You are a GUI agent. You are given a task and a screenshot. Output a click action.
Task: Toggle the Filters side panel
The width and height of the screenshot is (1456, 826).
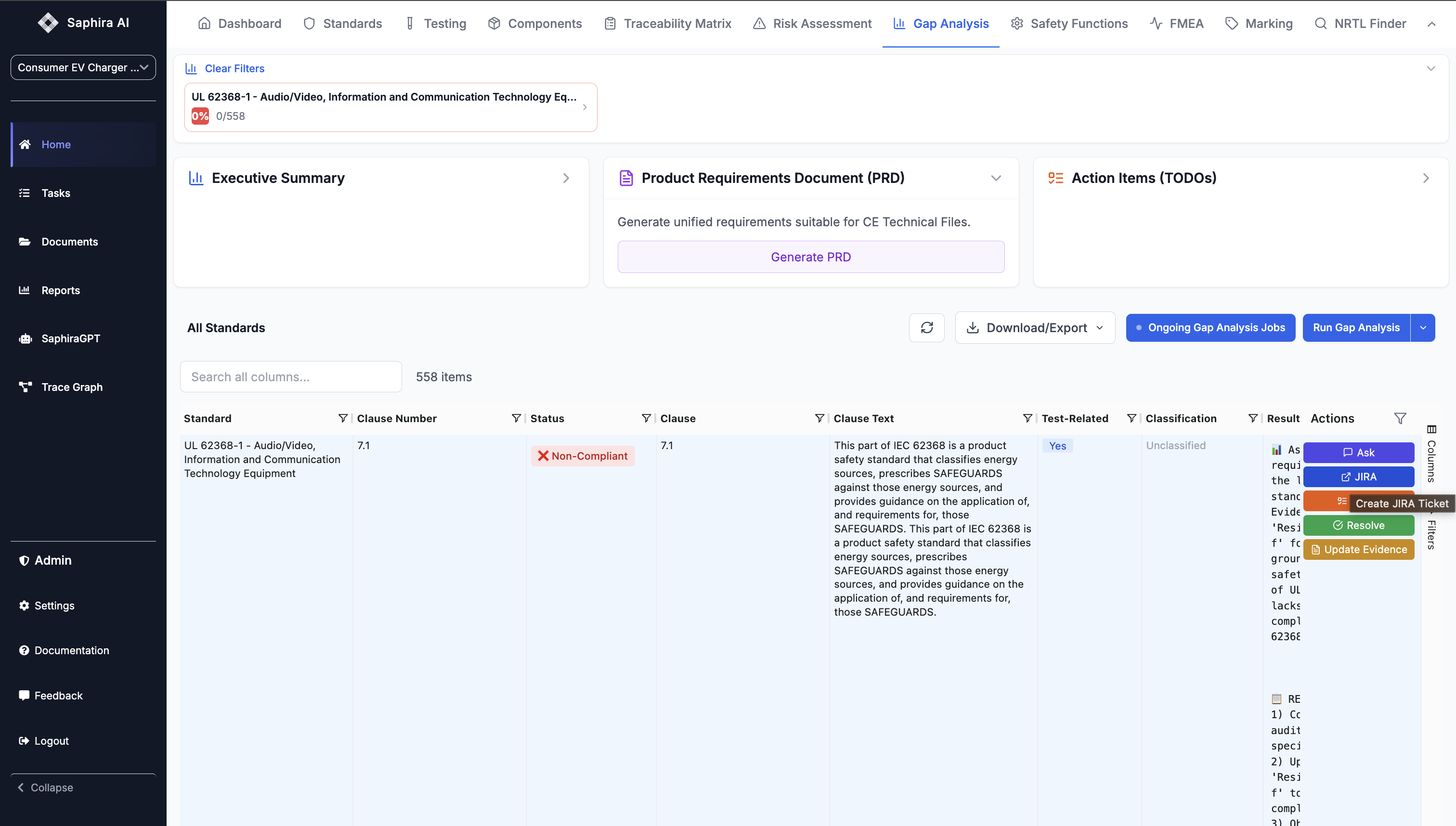1432,533
